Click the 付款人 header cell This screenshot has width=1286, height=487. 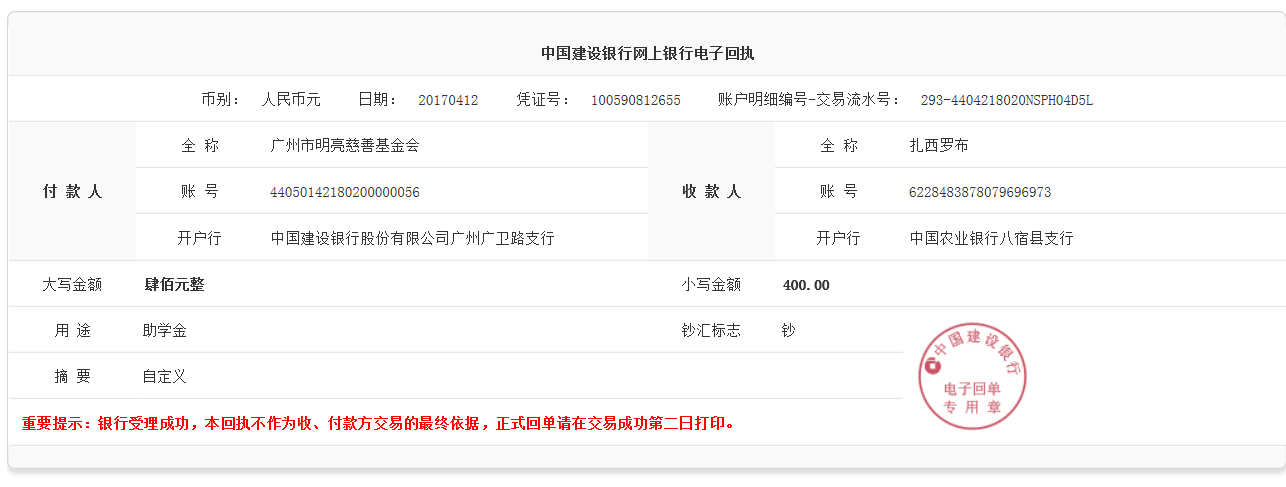click(x=72, y=192)
